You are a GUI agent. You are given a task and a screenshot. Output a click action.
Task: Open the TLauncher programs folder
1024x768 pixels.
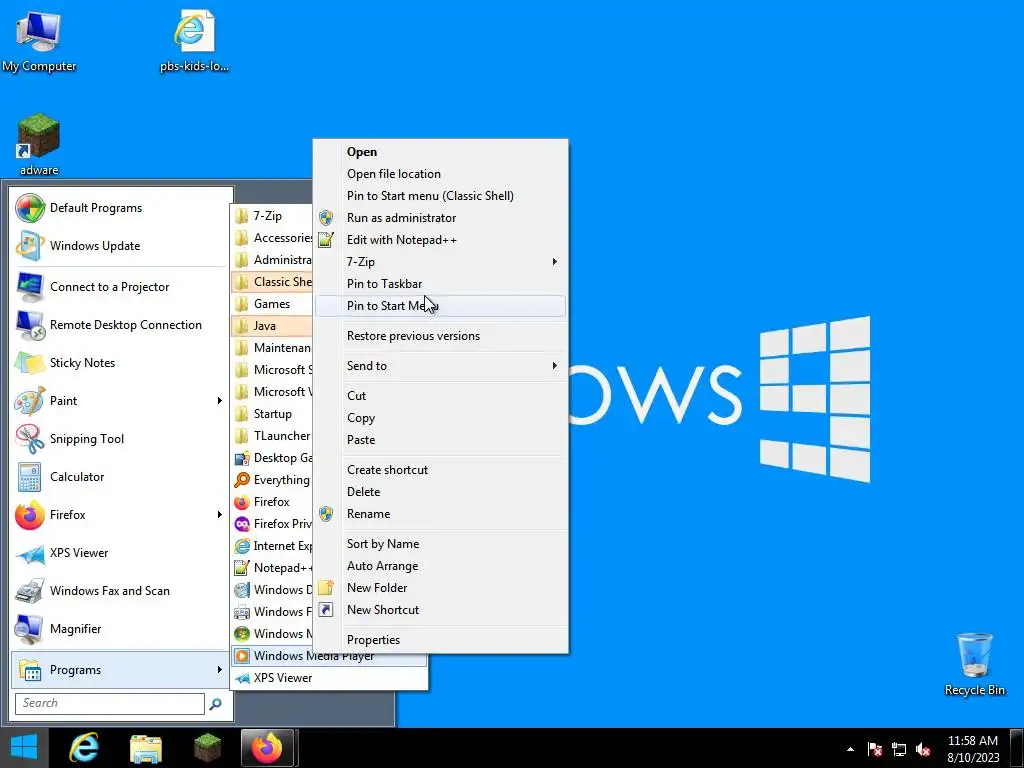tap(272, 436)
